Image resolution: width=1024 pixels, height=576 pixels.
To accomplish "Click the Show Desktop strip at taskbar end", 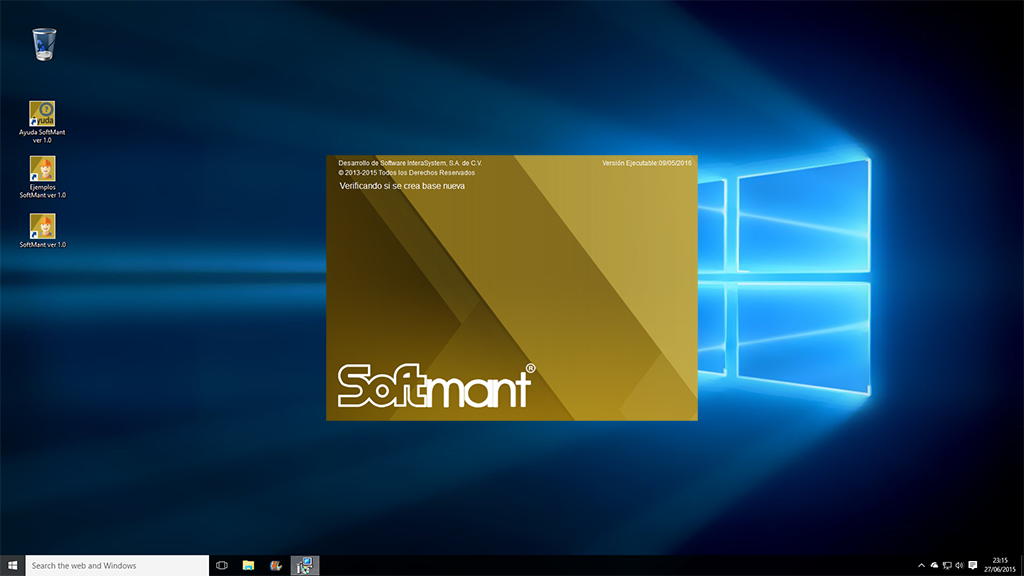I will click(x=1021, y=565).
